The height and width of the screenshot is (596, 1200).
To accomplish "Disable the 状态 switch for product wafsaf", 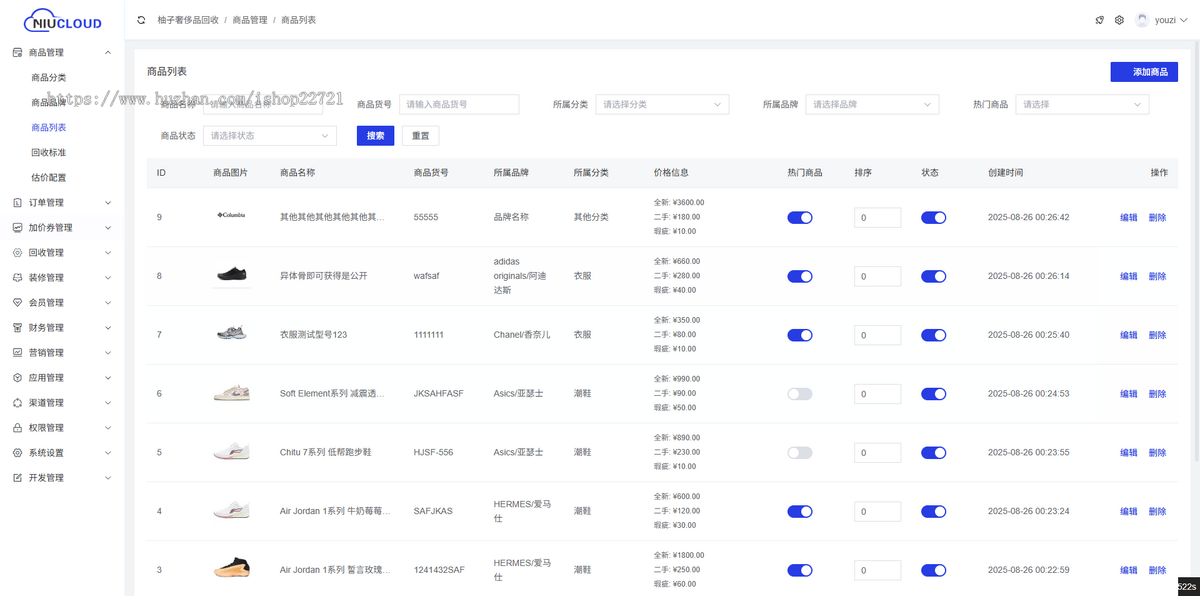I will [933, 276].
